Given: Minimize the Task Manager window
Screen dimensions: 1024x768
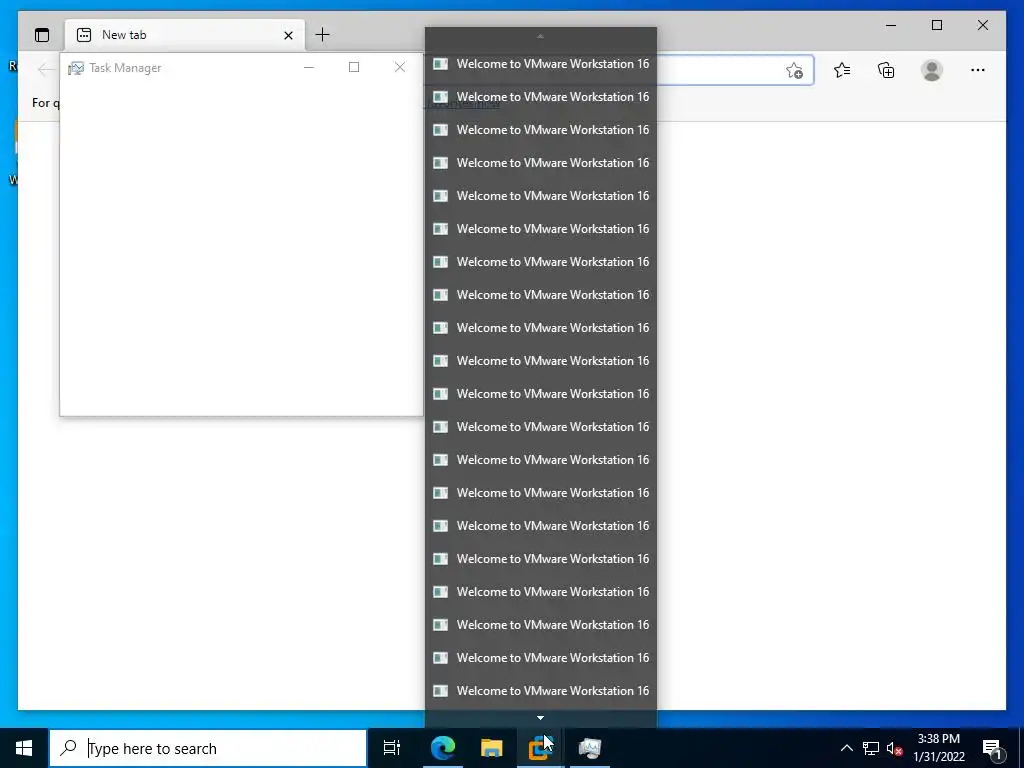Looking at the screenshot, I should [309, 67].
